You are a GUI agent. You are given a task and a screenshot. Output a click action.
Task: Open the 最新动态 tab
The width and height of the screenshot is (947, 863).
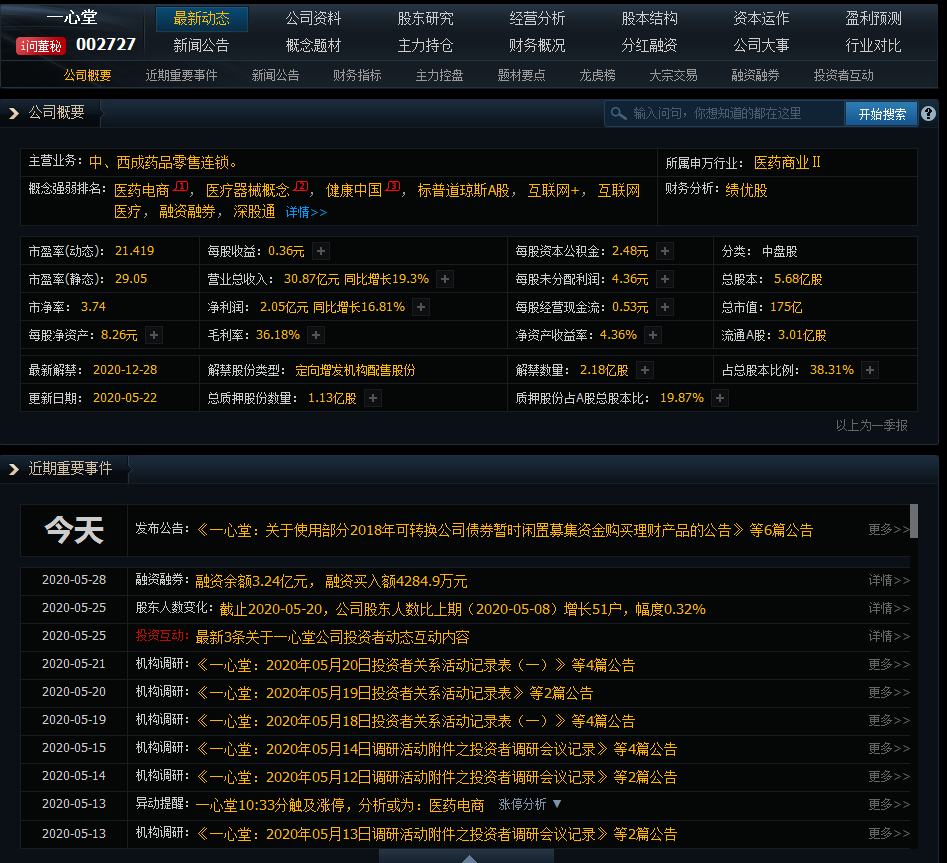click(202, 19)
